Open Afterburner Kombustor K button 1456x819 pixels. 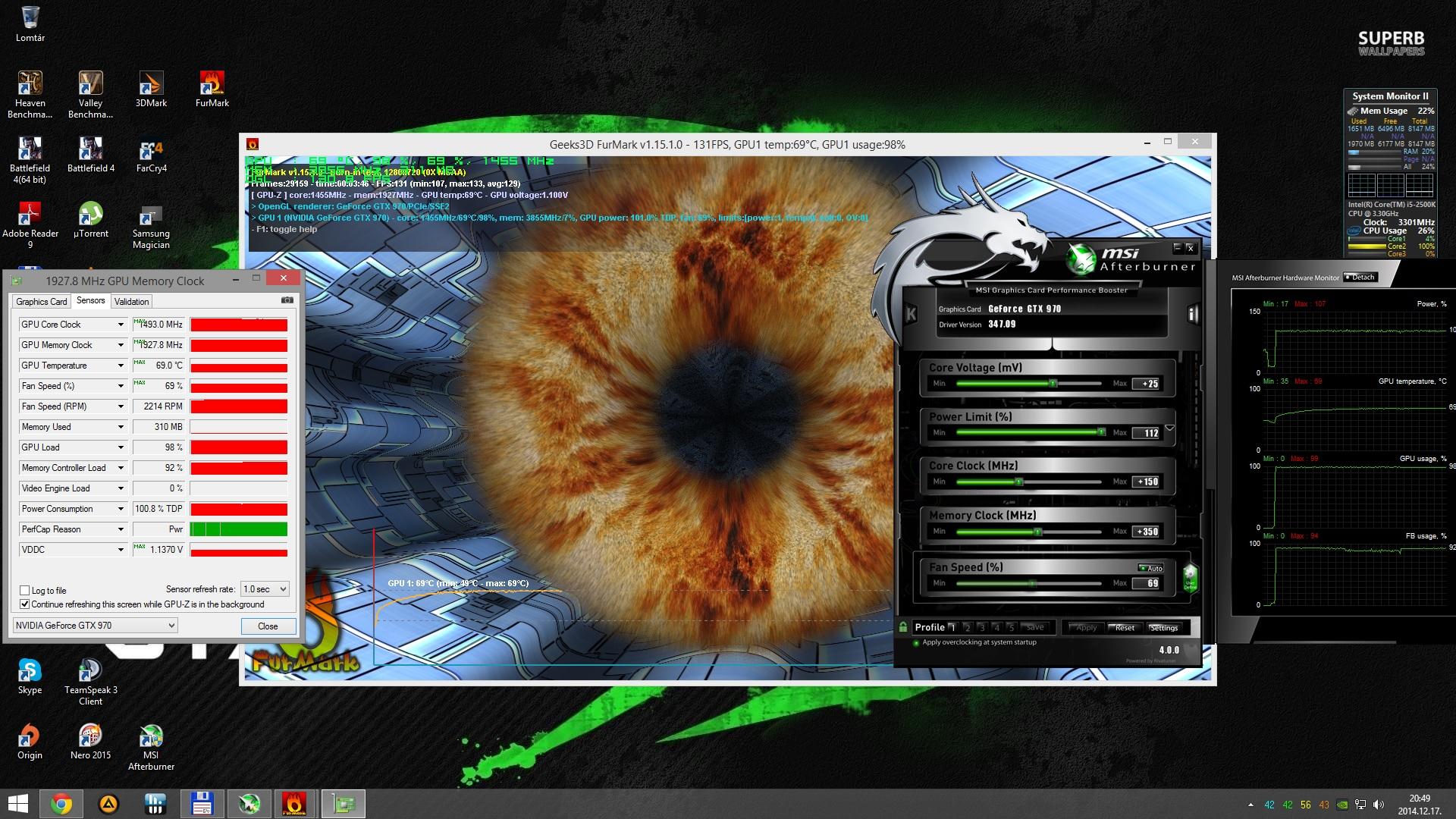click(x=911, y=313)
